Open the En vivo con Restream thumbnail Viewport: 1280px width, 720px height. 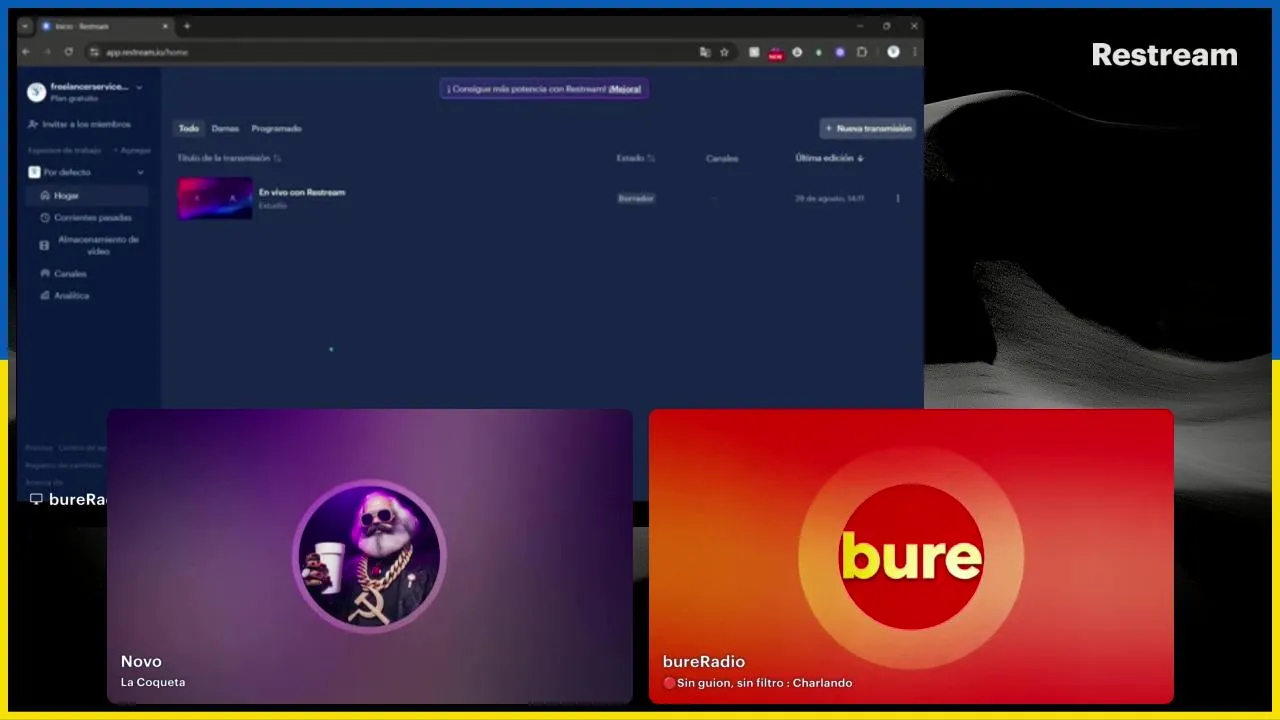(215, 198)
